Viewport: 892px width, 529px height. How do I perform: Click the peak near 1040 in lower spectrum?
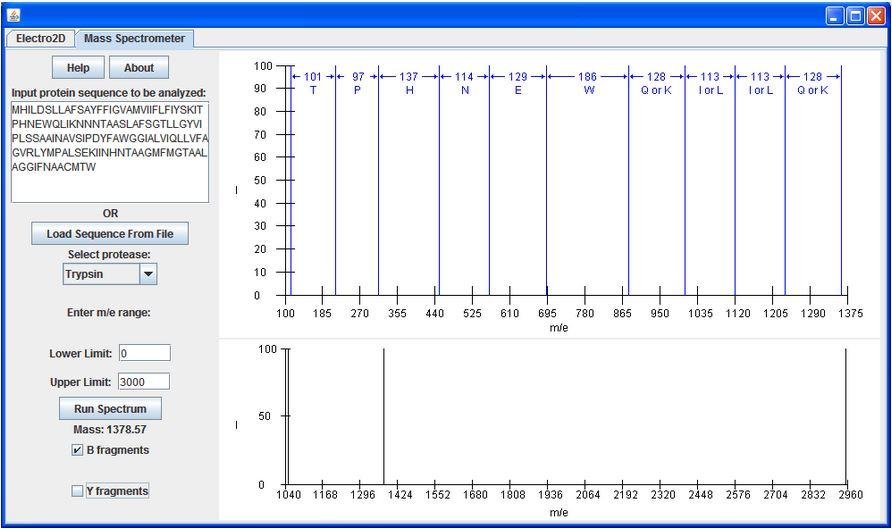click(x=287, y=416)
